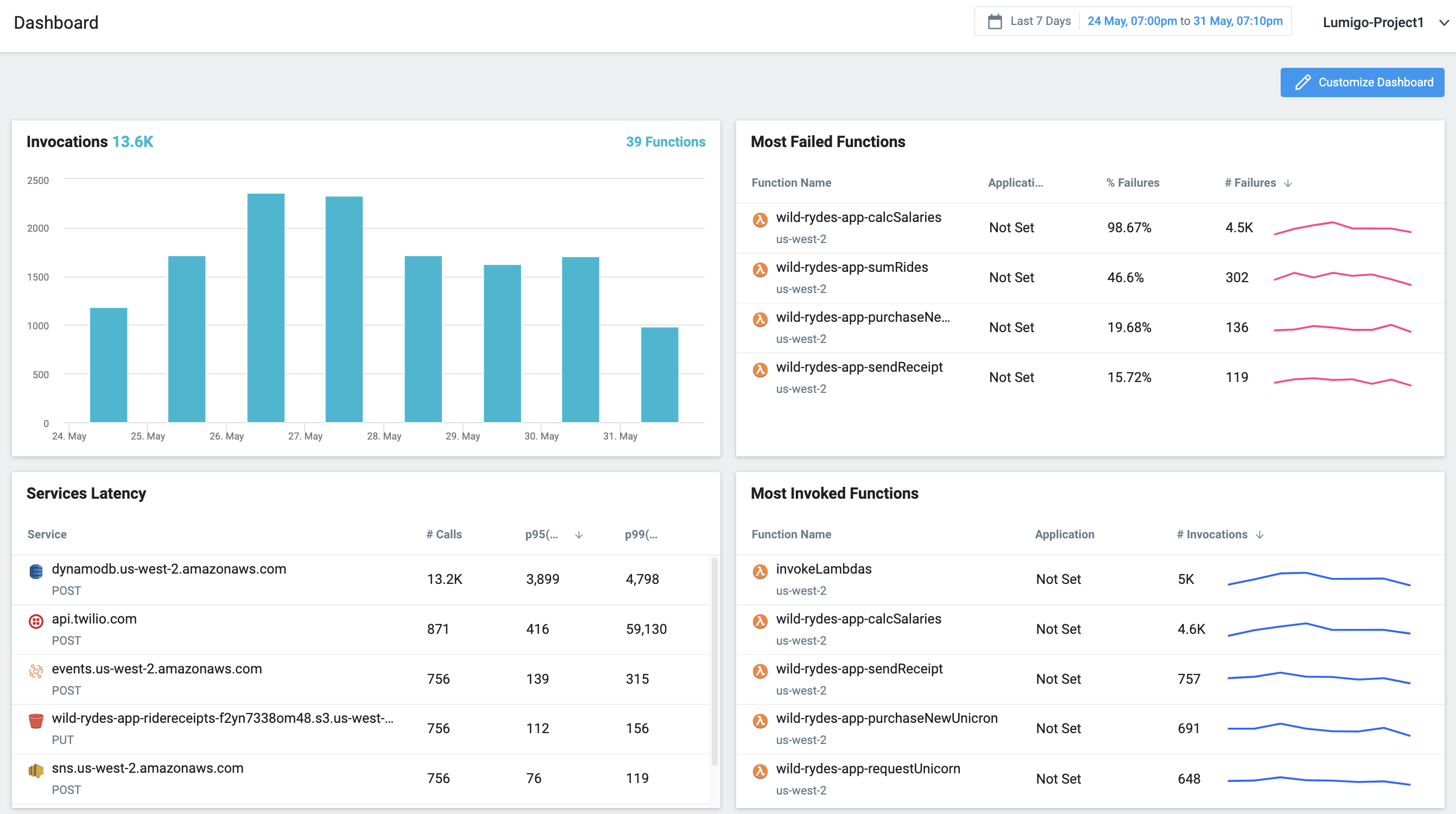Image resolution: width=1456 pixels, height=814 pixels.
Task: Open the 39 Functions link
Action: [665, 142]
